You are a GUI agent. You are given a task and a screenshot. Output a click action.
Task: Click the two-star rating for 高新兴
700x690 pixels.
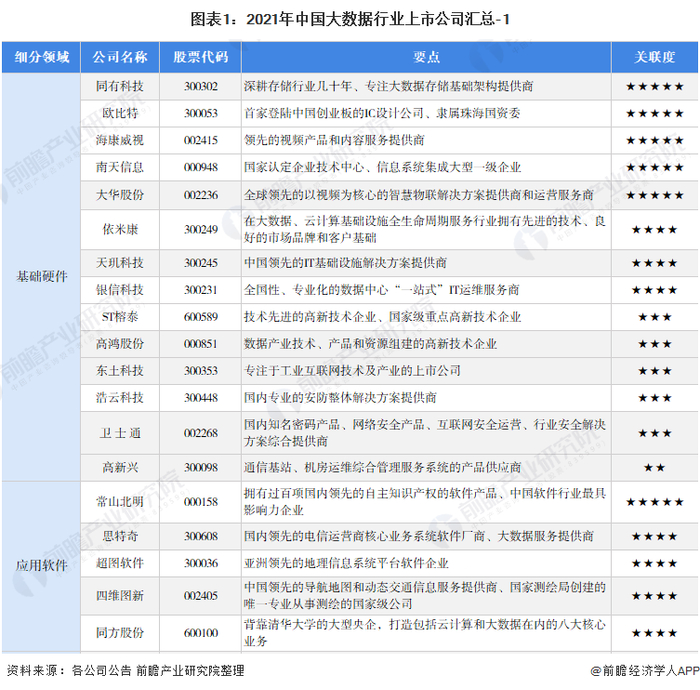point(654,468)
